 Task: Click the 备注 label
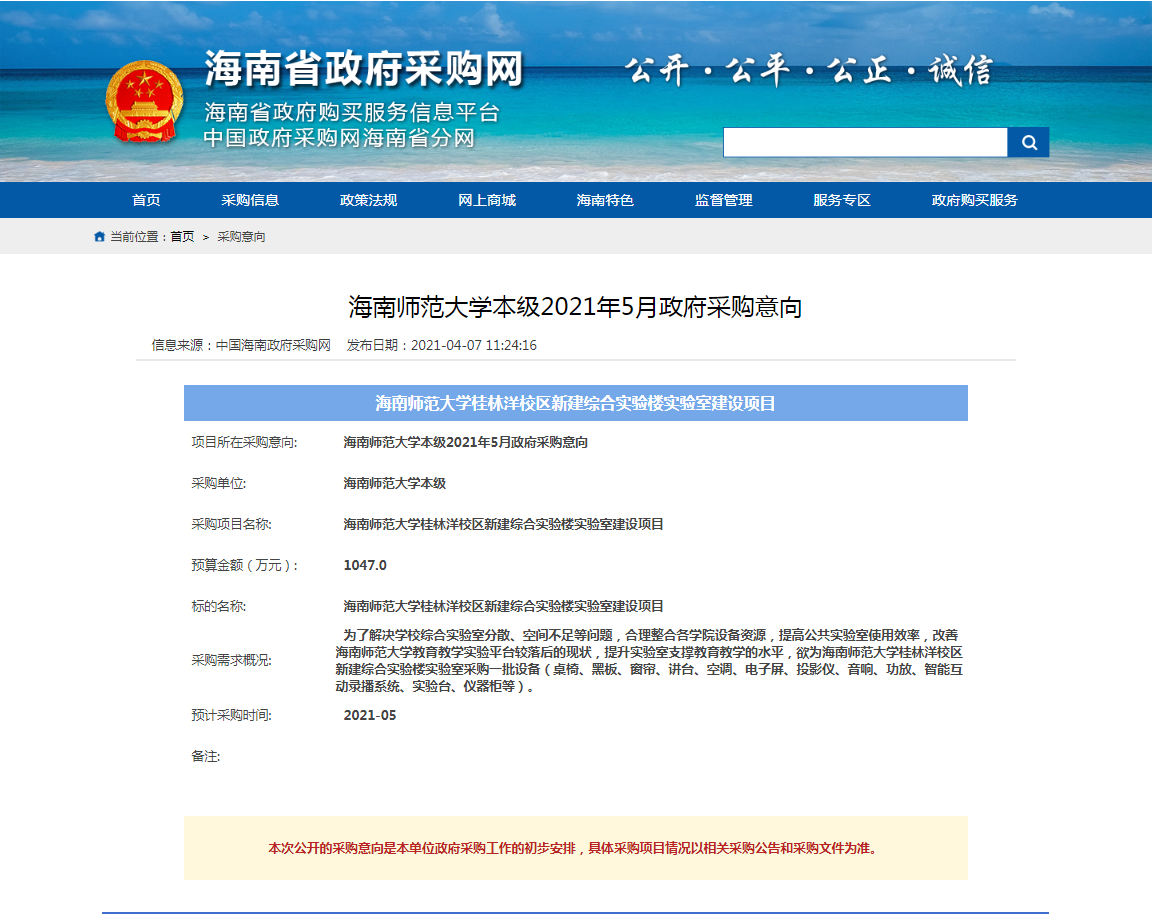(x=206, y=756)
